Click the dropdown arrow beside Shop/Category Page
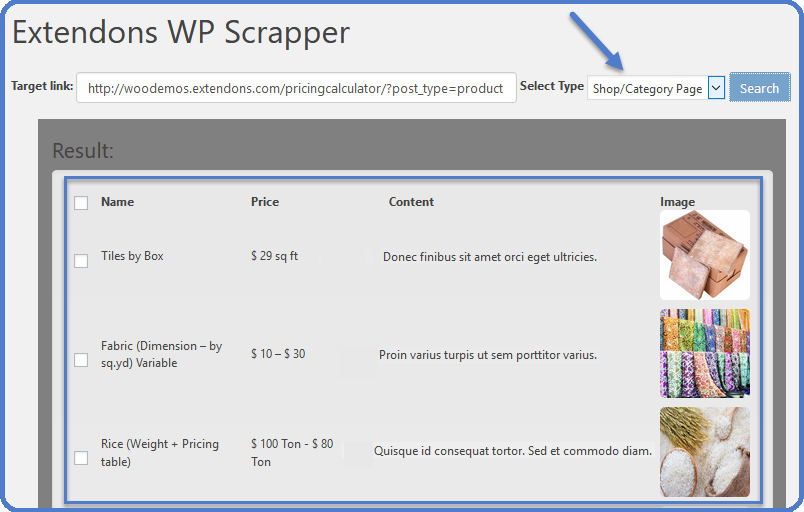Viewport: 804px width, 512px height. pos(716,88)
